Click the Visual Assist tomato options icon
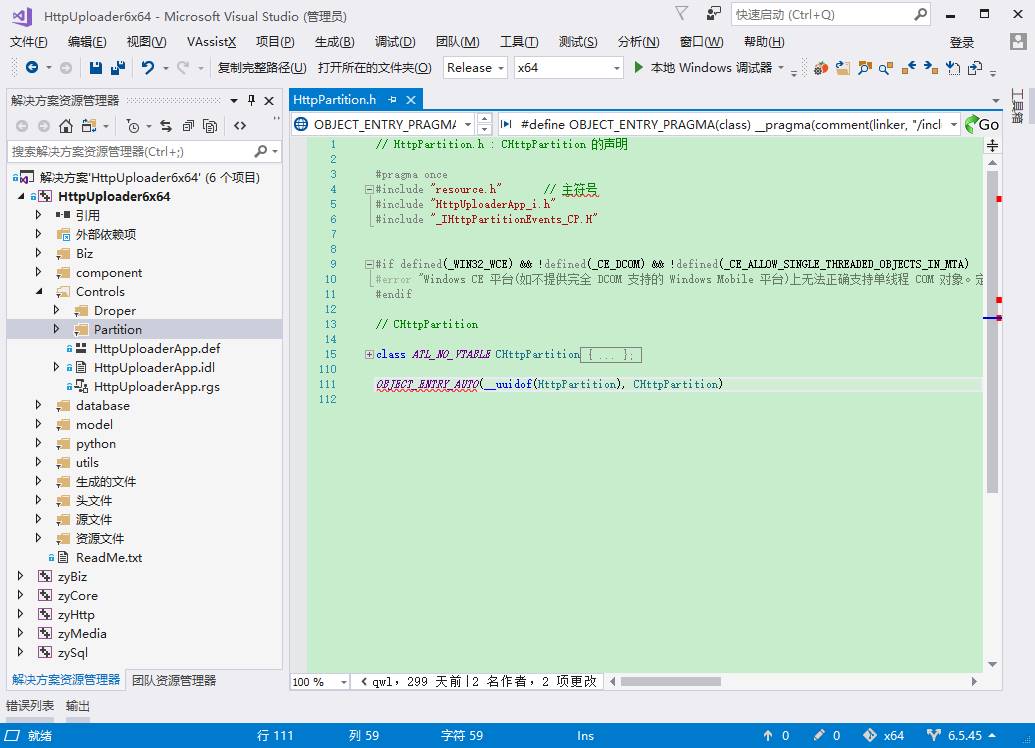 tap(820, 68)
